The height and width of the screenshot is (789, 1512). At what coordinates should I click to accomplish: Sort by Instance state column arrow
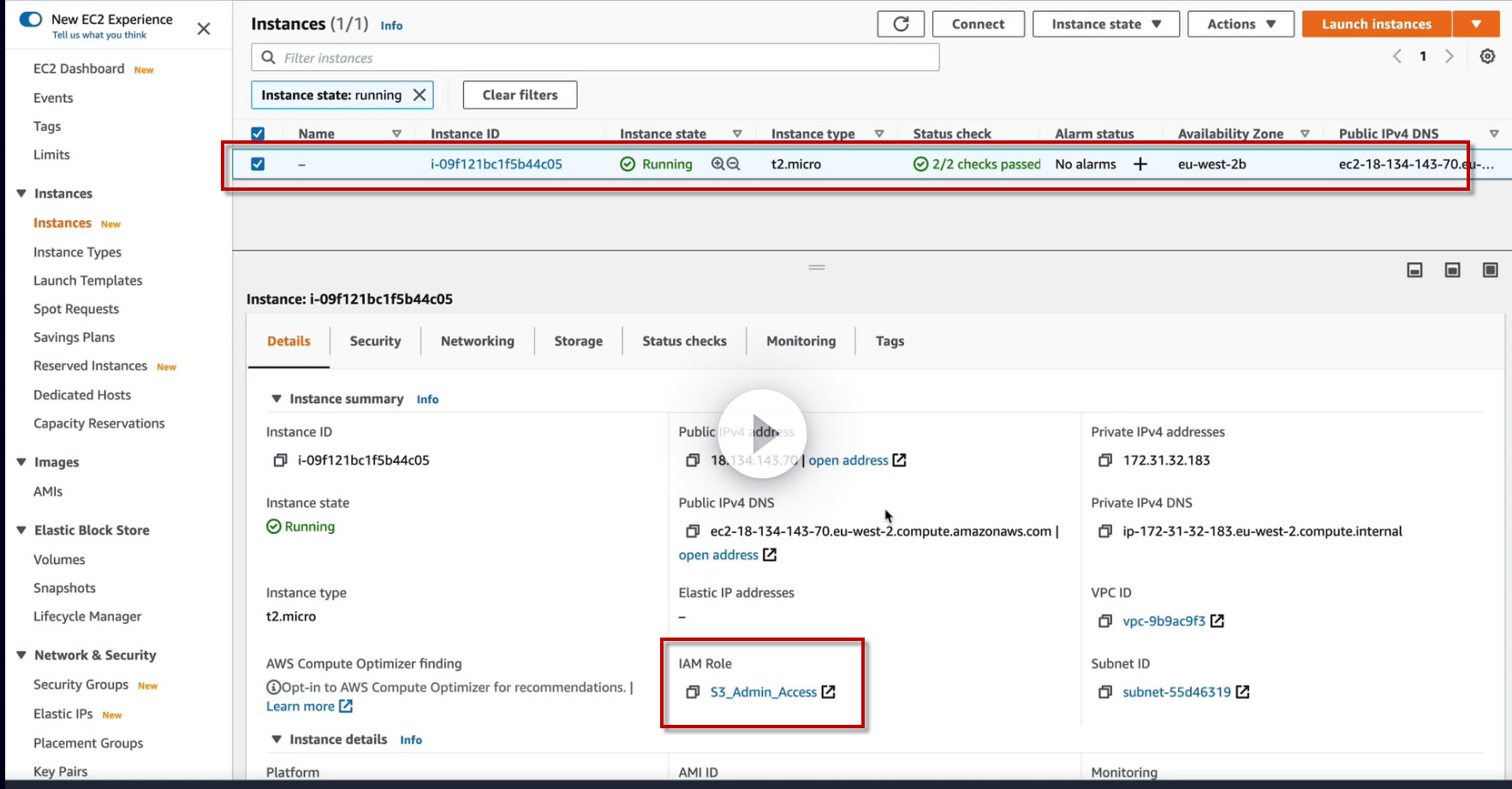pyautogui.click(x=737, y=133)
